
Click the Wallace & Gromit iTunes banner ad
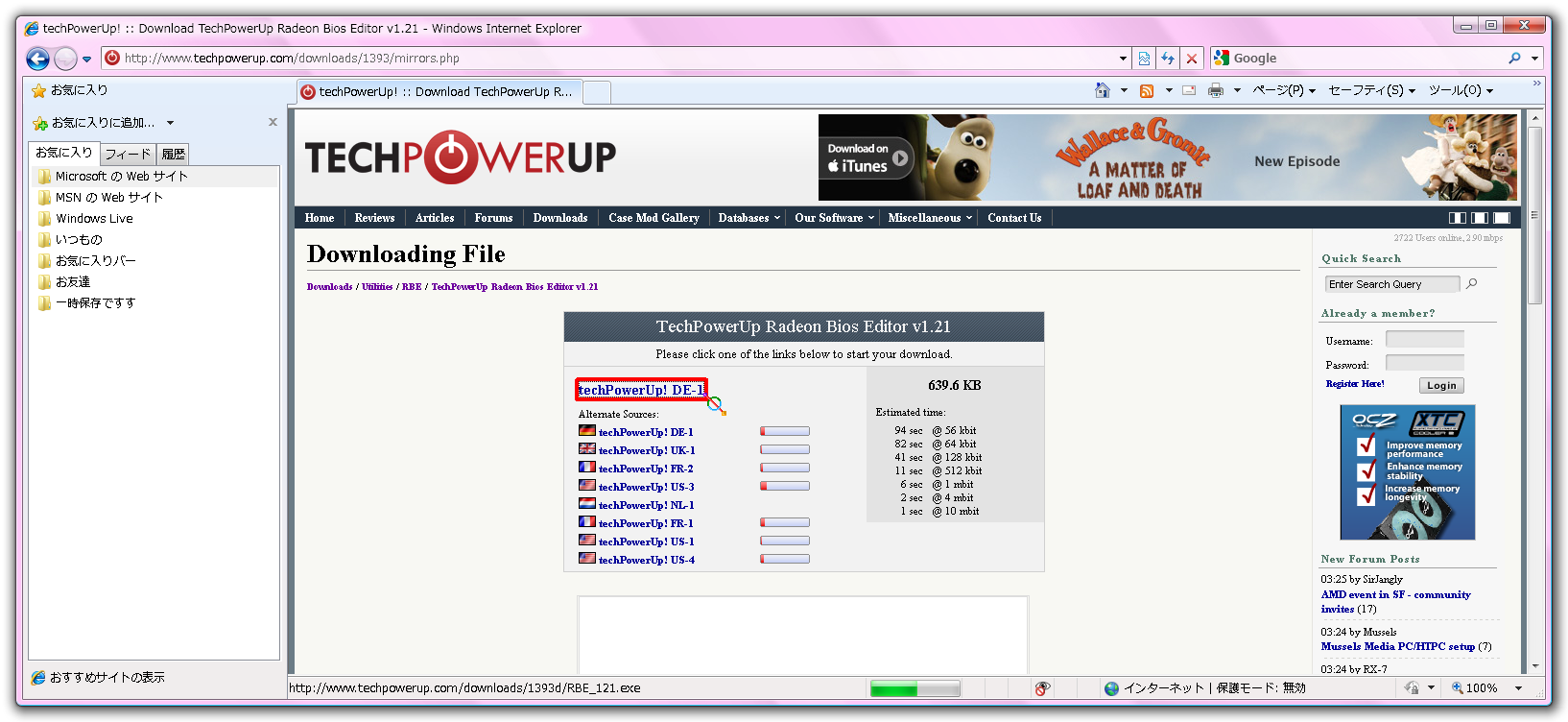(1168, 157)
